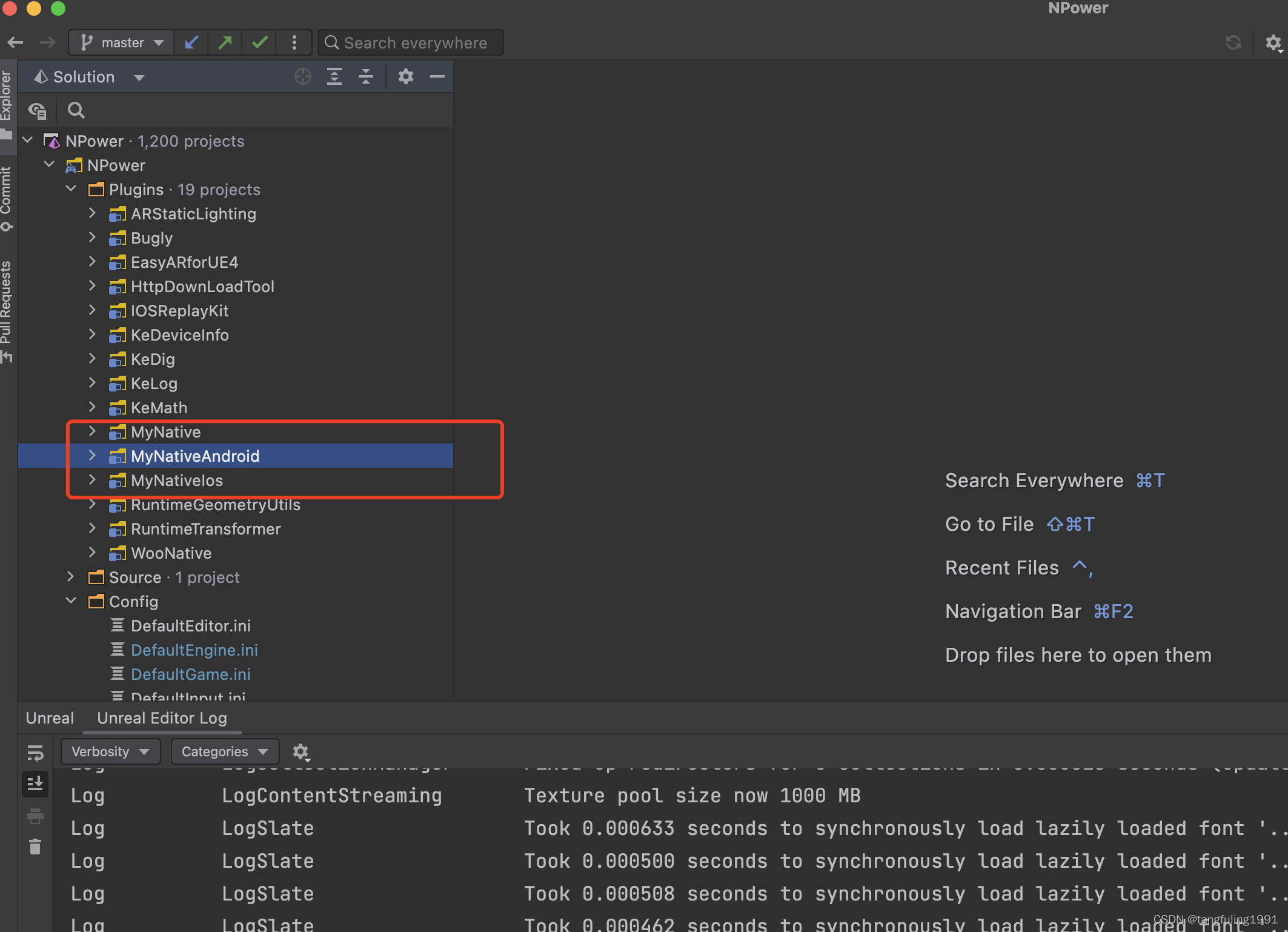The image size is (1288, 932).
Task: Click the macOS green zoom window button
Action: pyautogui.click(x=58, y=8)
